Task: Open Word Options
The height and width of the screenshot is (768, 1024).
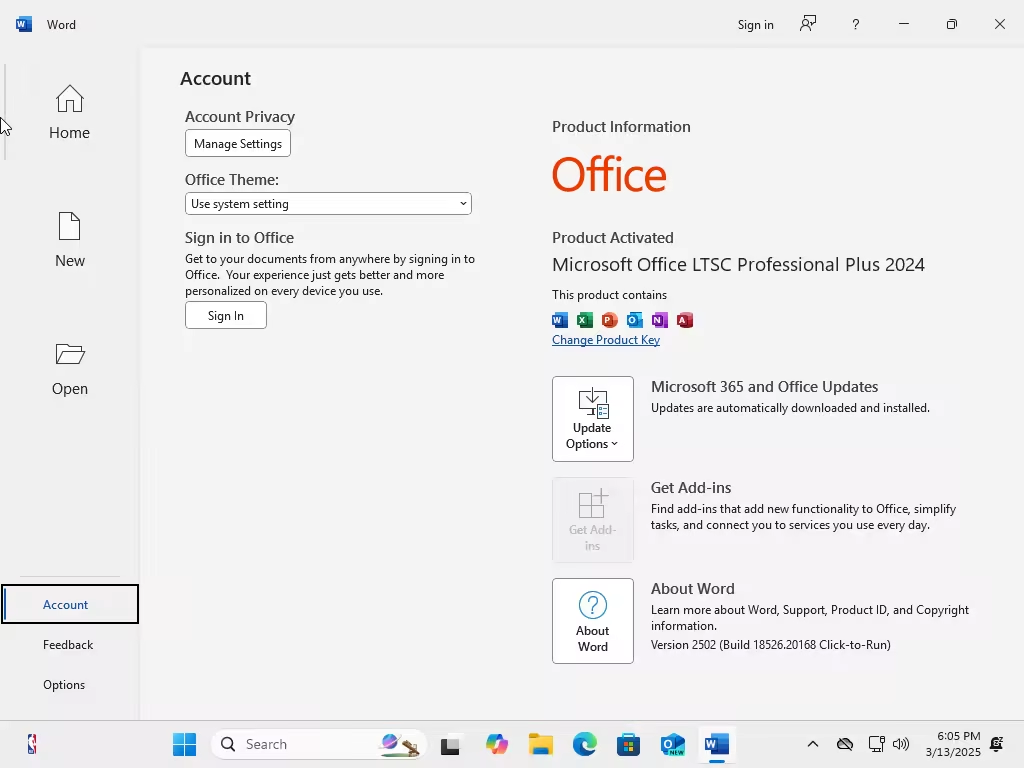Action: coord(64,684)
